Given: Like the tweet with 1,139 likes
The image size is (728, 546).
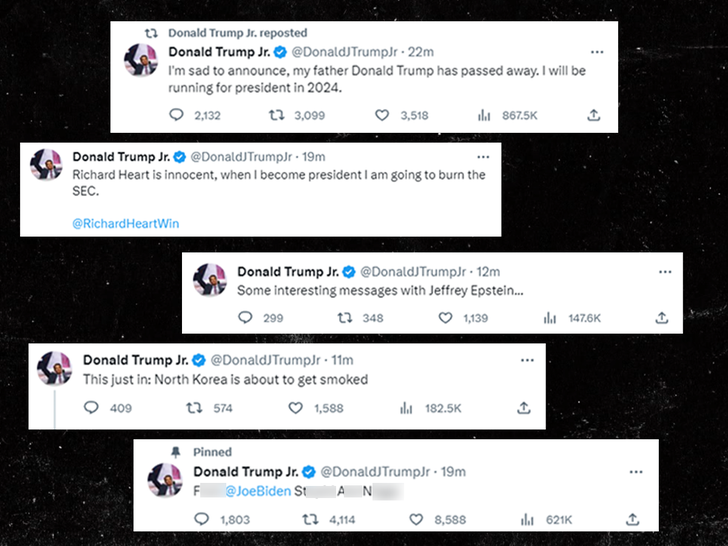Looking at the screenshot, I should 444,317.
